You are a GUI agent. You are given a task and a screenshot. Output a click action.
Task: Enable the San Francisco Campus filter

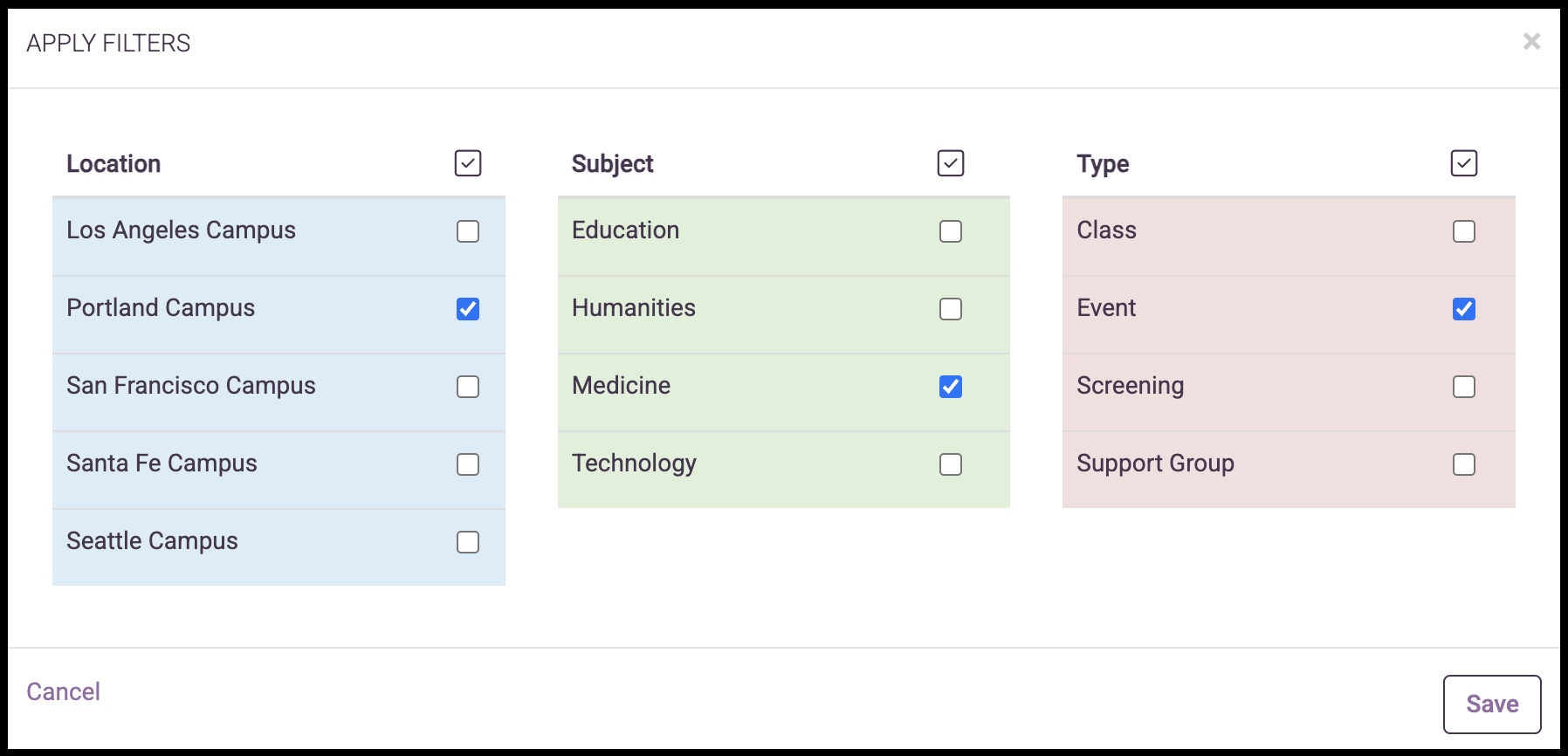[468, 387]
